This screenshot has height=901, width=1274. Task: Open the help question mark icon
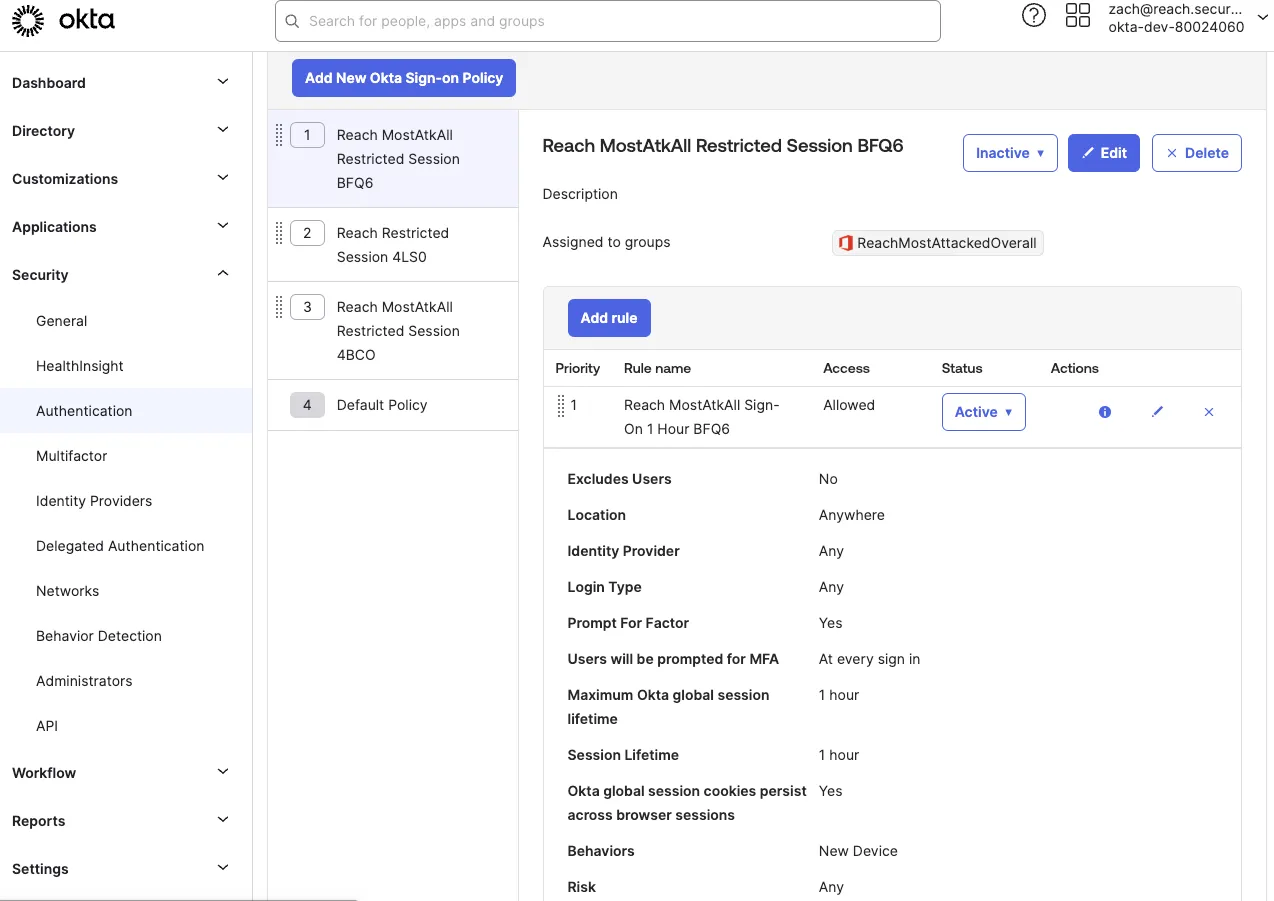pyautogui.click(x=1033, y=15)
